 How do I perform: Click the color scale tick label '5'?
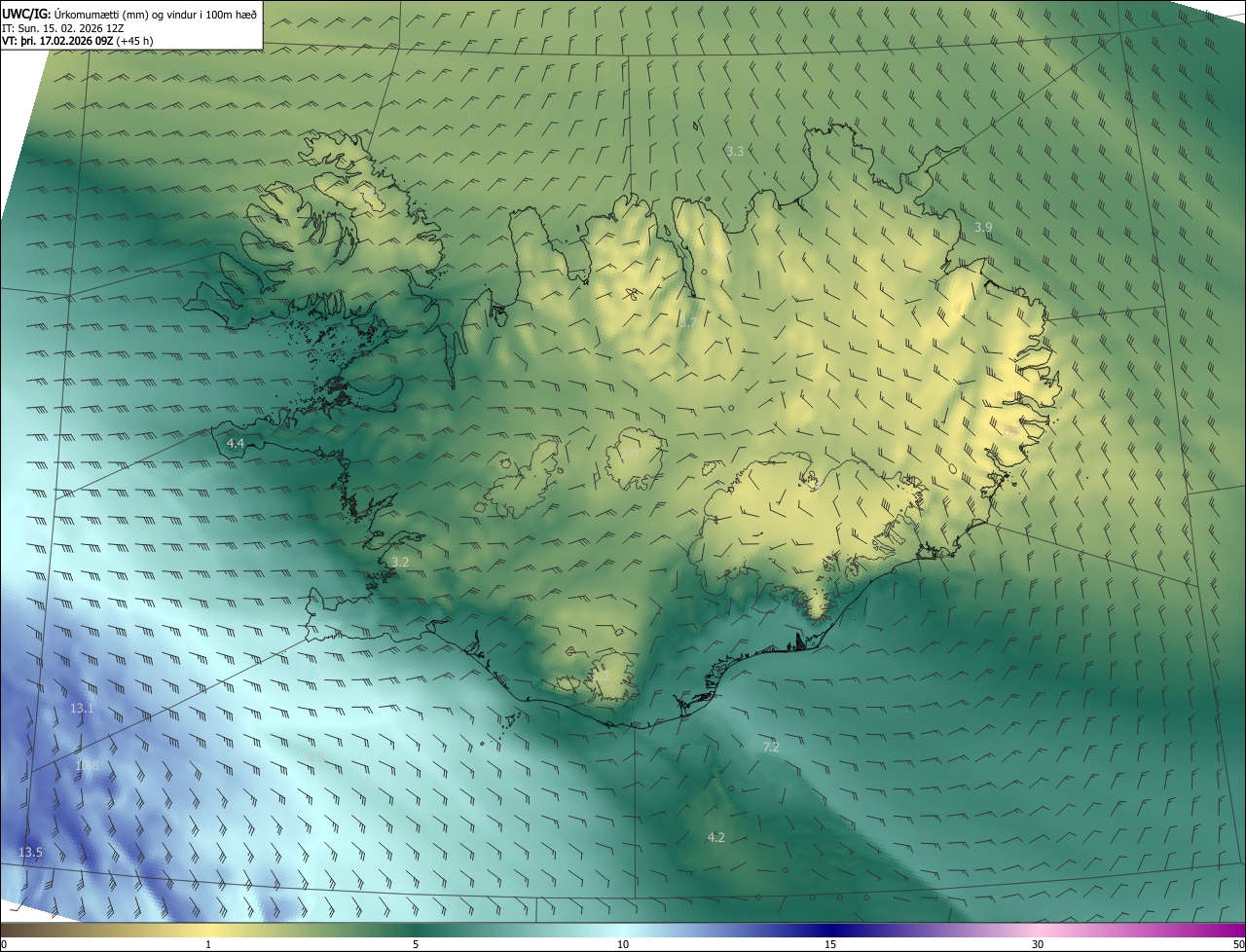pyautogui.click(x=416, y=944)
